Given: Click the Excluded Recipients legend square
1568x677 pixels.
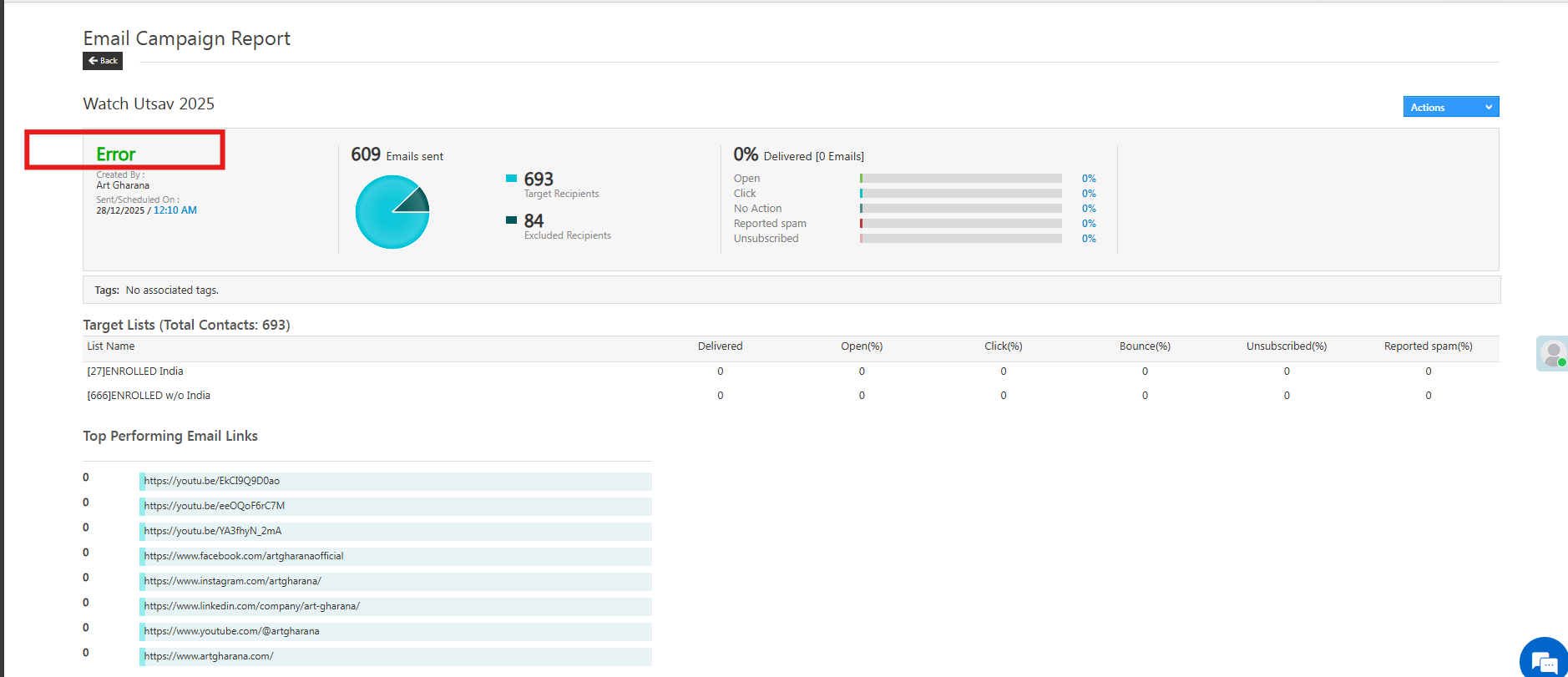Looking at the screenshot, I should pos(511,220).
